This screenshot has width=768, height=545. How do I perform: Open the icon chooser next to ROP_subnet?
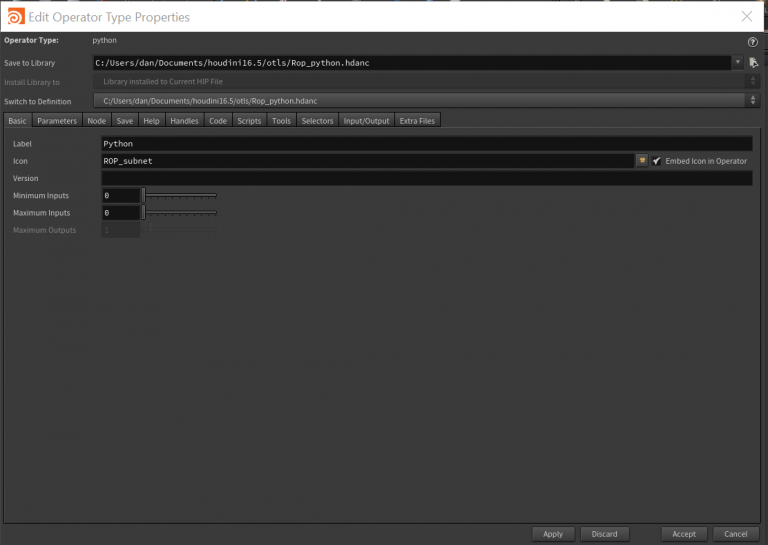642,161
